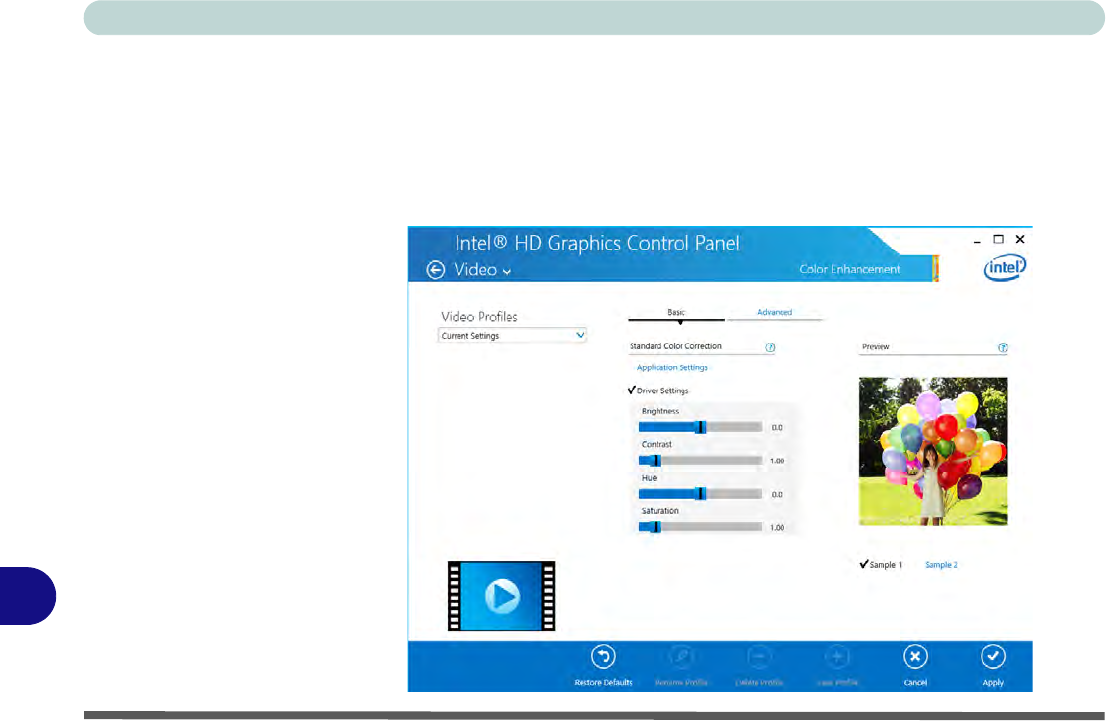Click the Contrast value 1.00
The image size is (1106, 721).
pyautogui.click(x=777, y=461)
